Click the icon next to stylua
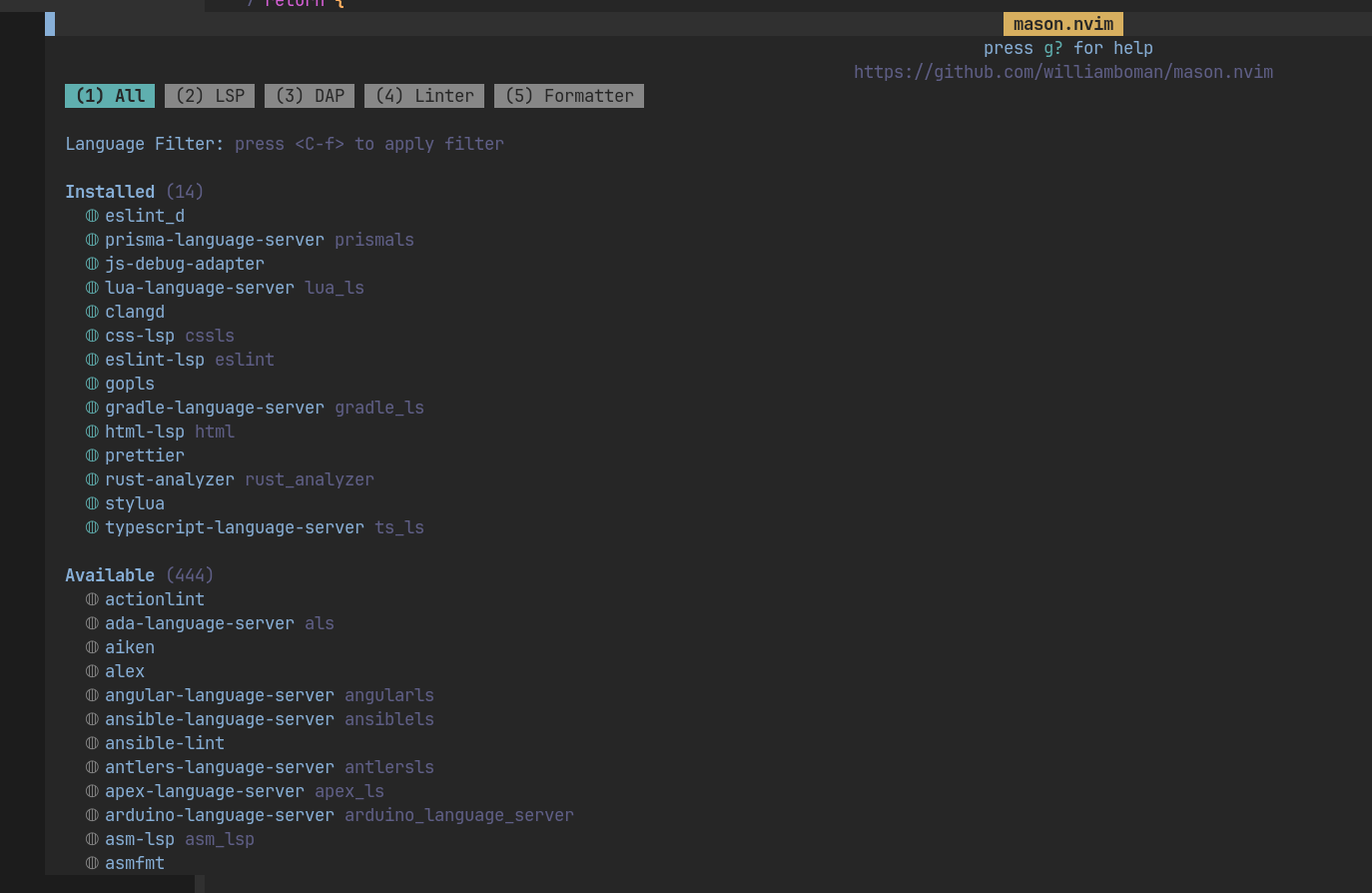Image resolution: width=1372 pixels, height=893 pixels. coord(92,503)
